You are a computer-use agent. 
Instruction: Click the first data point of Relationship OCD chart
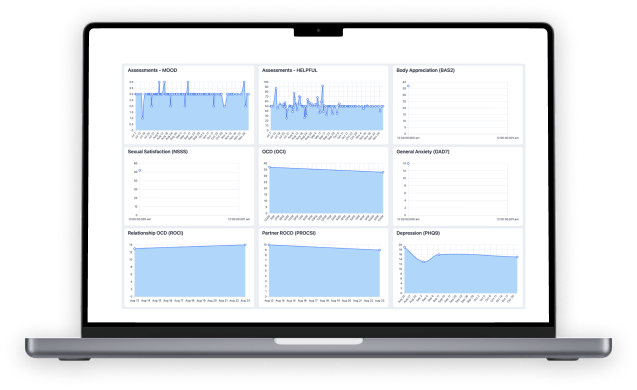134,249
